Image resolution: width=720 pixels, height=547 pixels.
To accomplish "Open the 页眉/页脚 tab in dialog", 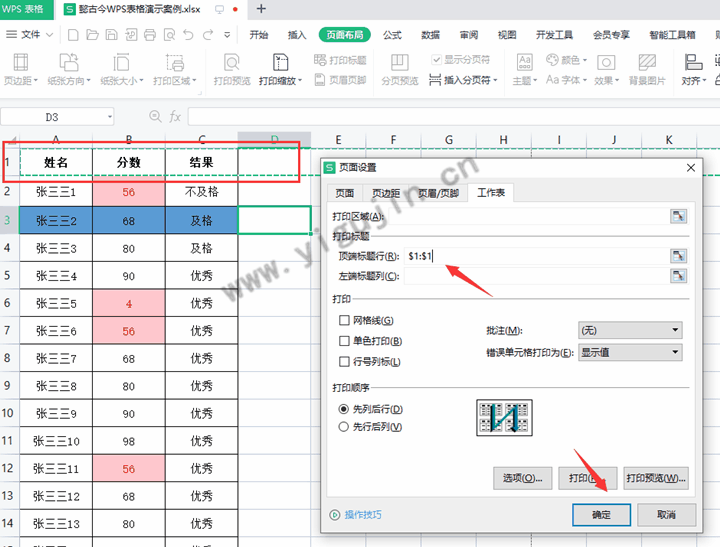I will coord(439,193).
